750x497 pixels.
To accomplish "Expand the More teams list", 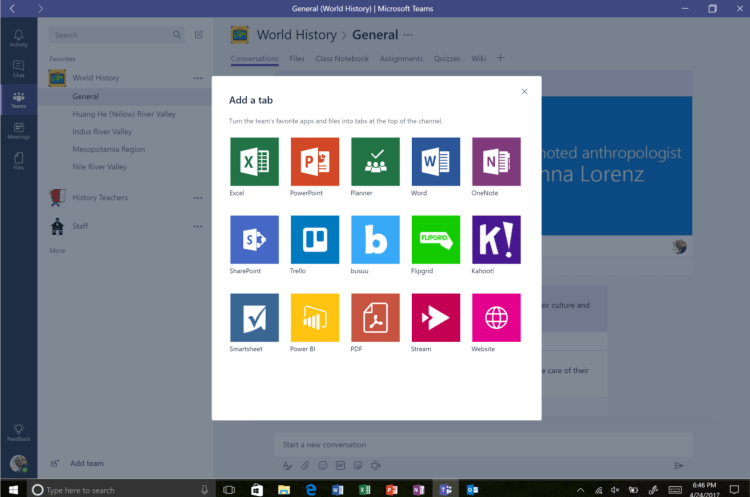I will (58, 251).
